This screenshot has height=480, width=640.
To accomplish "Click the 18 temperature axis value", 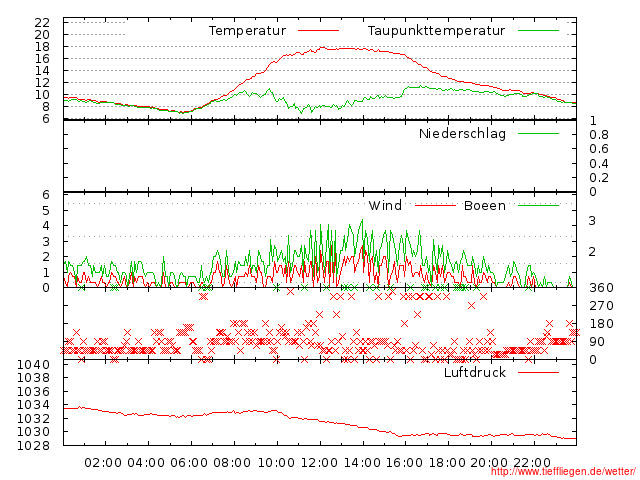I will [42, 47].
